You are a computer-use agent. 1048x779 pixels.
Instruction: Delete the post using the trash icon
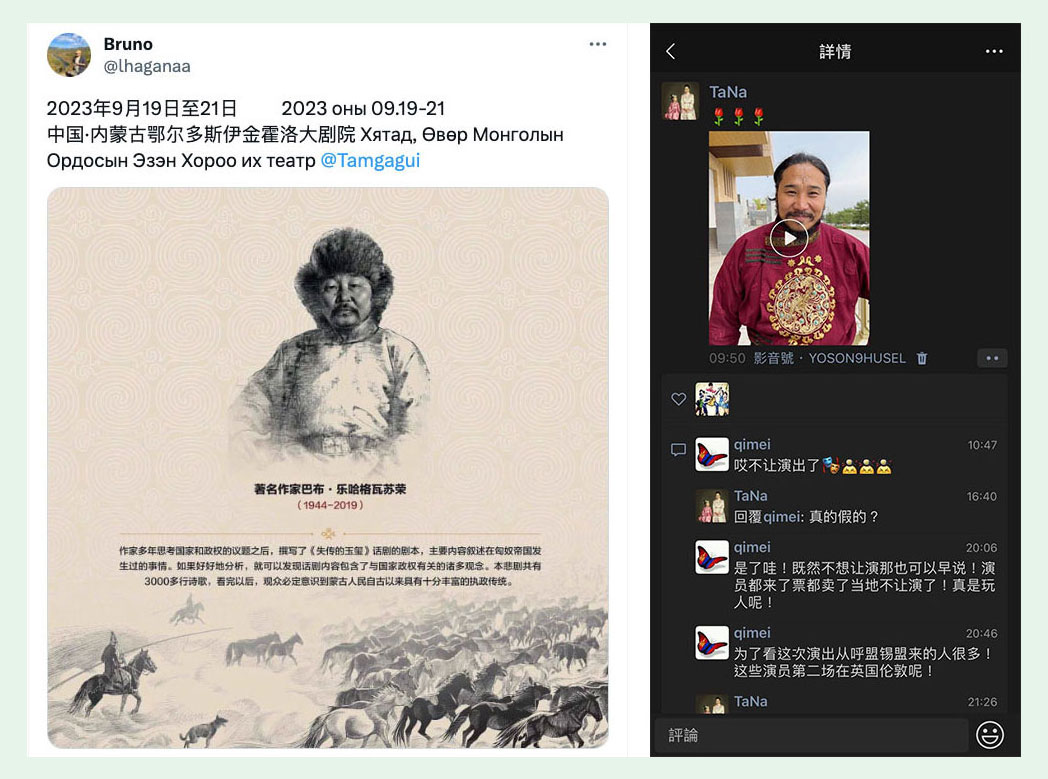tap(922, 358)
